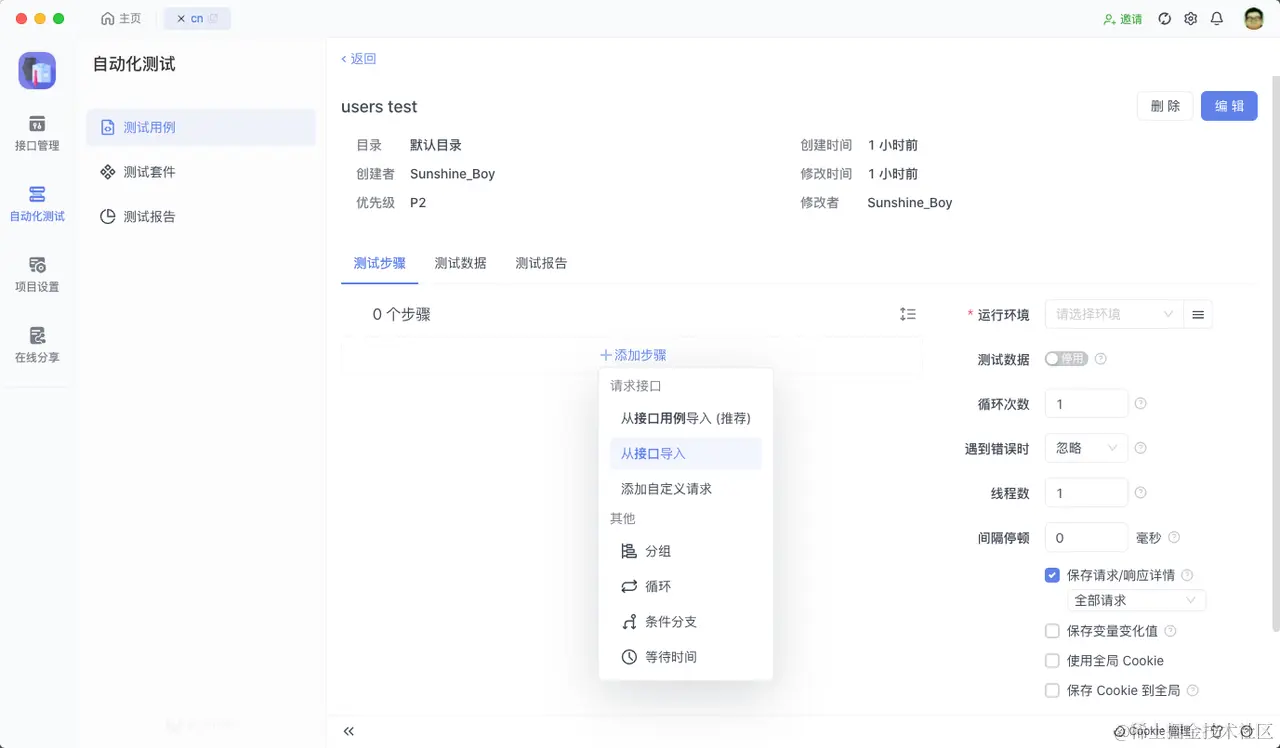Toggle the 测试数据 停用 switch
Image resolution: width=1280 pixels, height=748 pixels.
[1066, 359]
